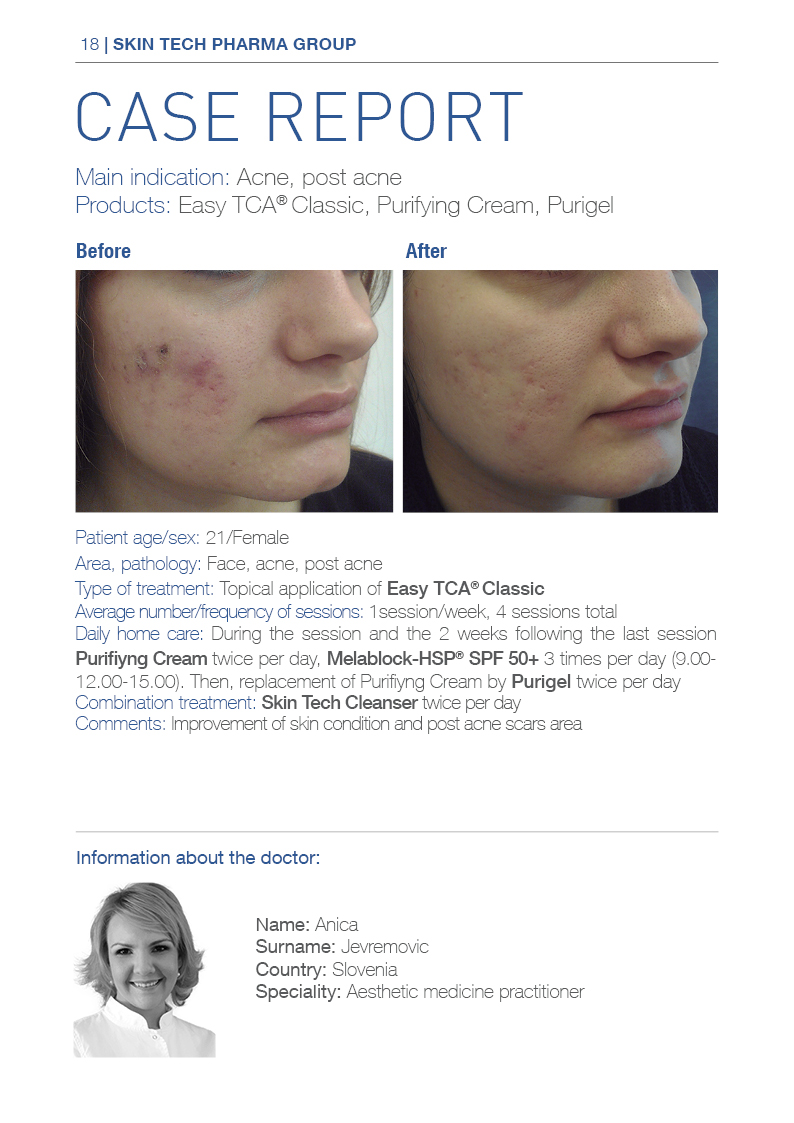This screenshot has height=1123, width=794.
Task: Click the Before acne photo
Action: click(x=234, y=391)
